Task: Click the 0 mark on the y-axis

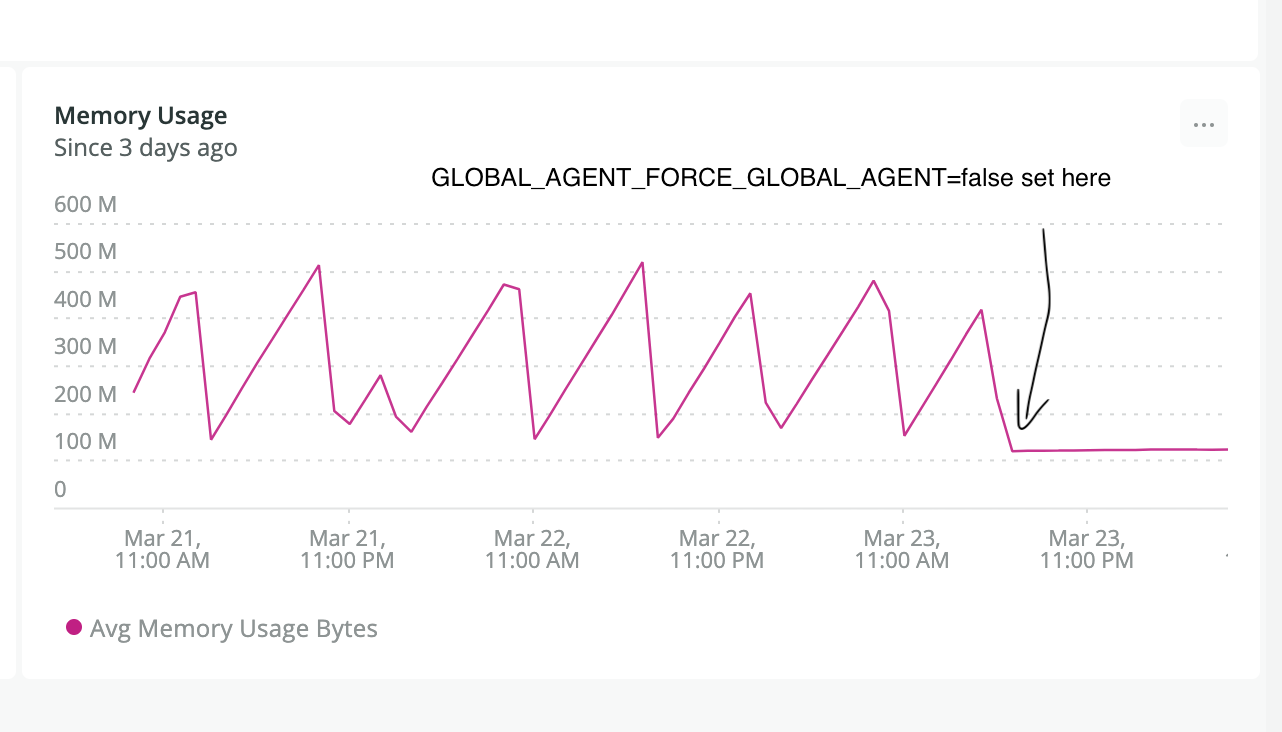Action: tap(59, 489)
